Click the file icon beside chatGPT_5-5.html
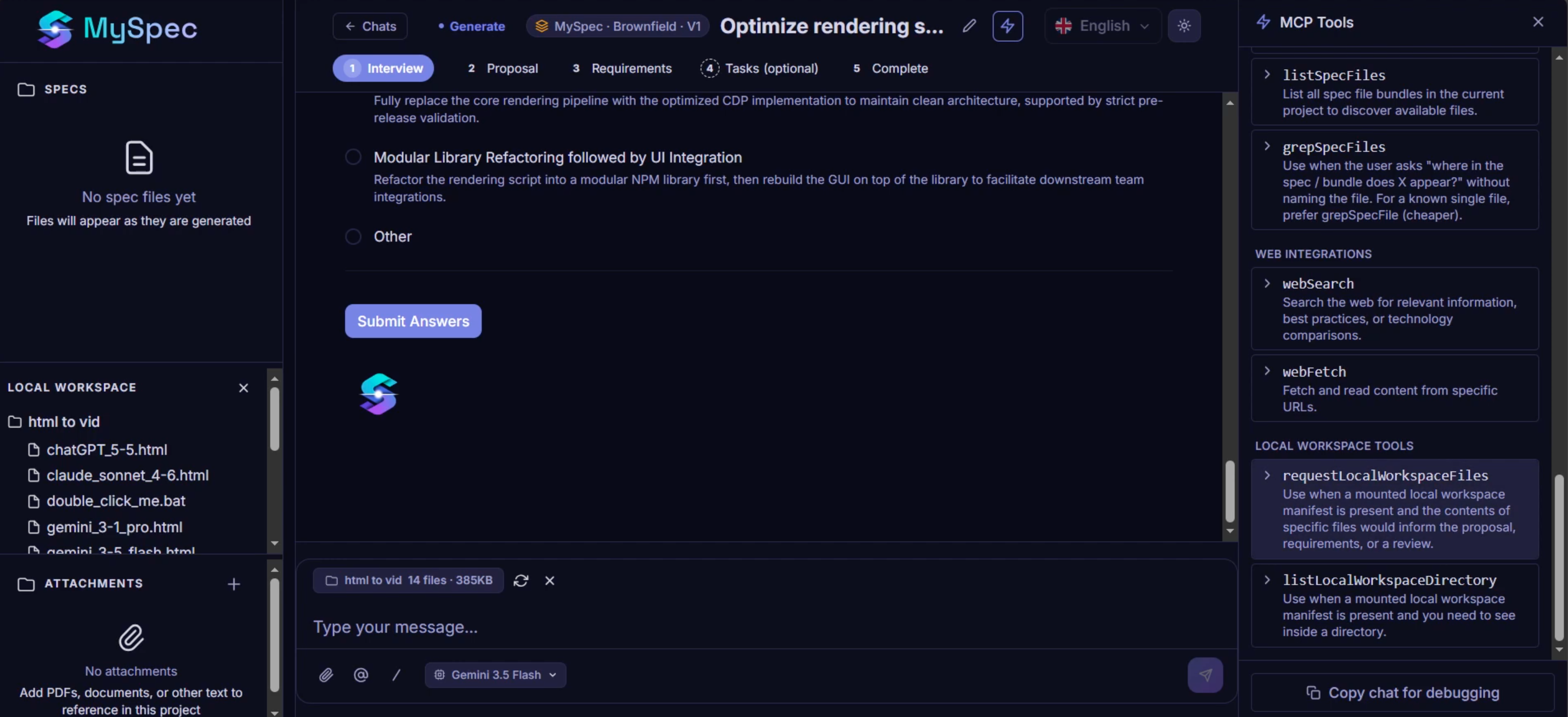 point(34,450)
